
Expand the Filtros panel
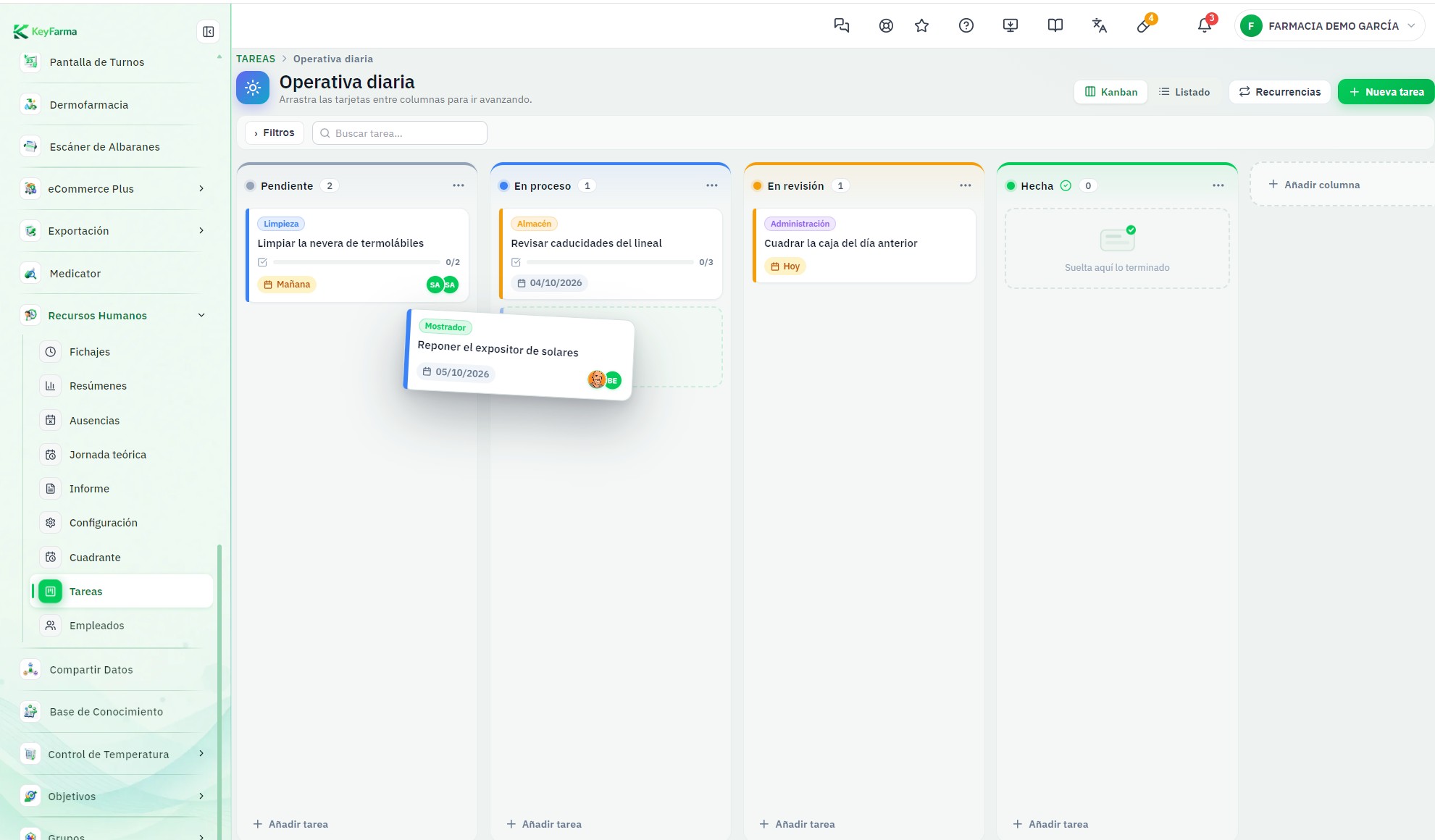pos(275,133)
